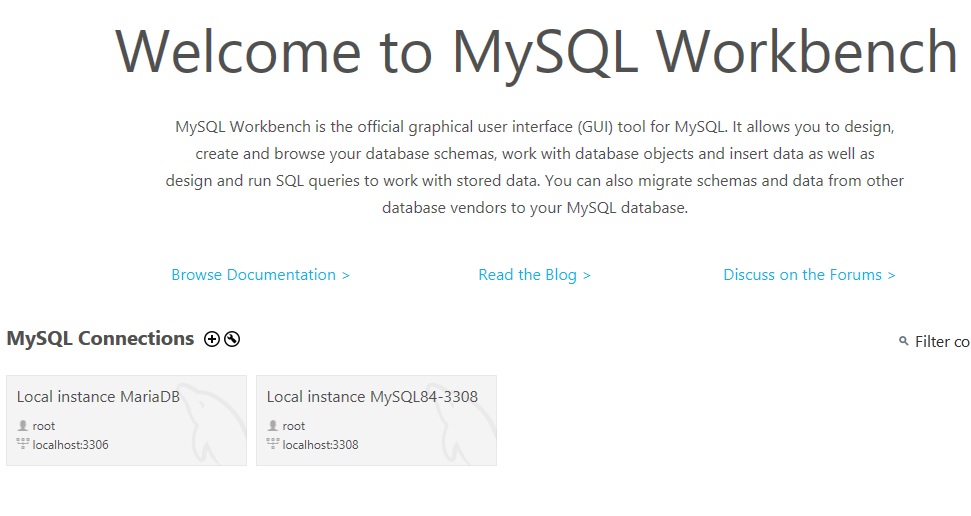The width and height of the screenshot is (971, 516).
Task: Click localhost:3306 text on MariaDB tile
Action: click(x=71, y=445)
